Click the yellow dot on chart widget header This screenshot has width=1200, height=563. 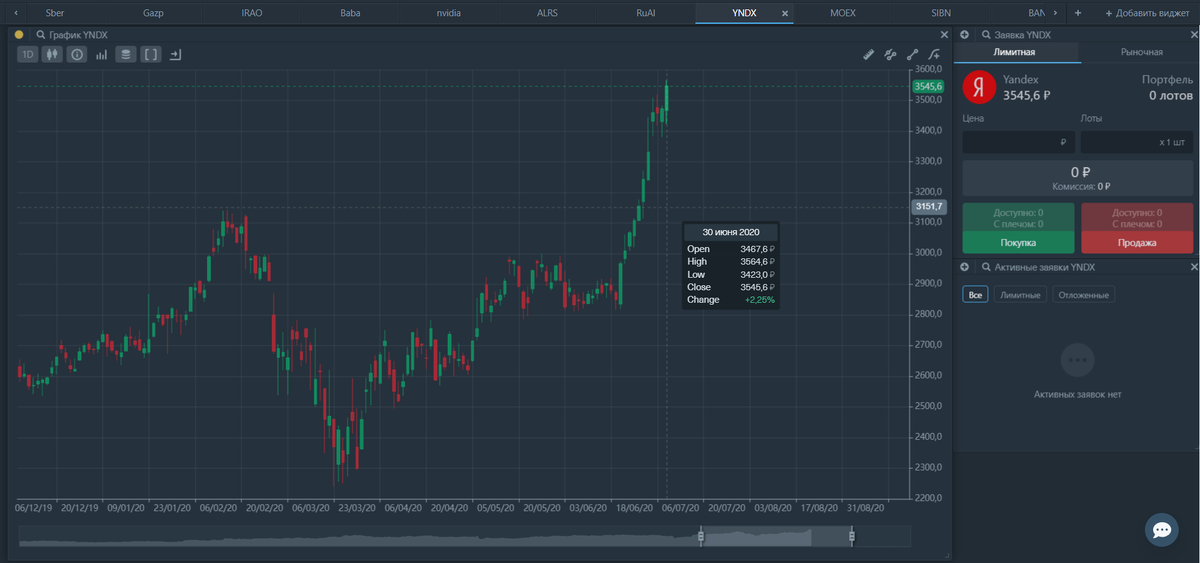(19, 34)
